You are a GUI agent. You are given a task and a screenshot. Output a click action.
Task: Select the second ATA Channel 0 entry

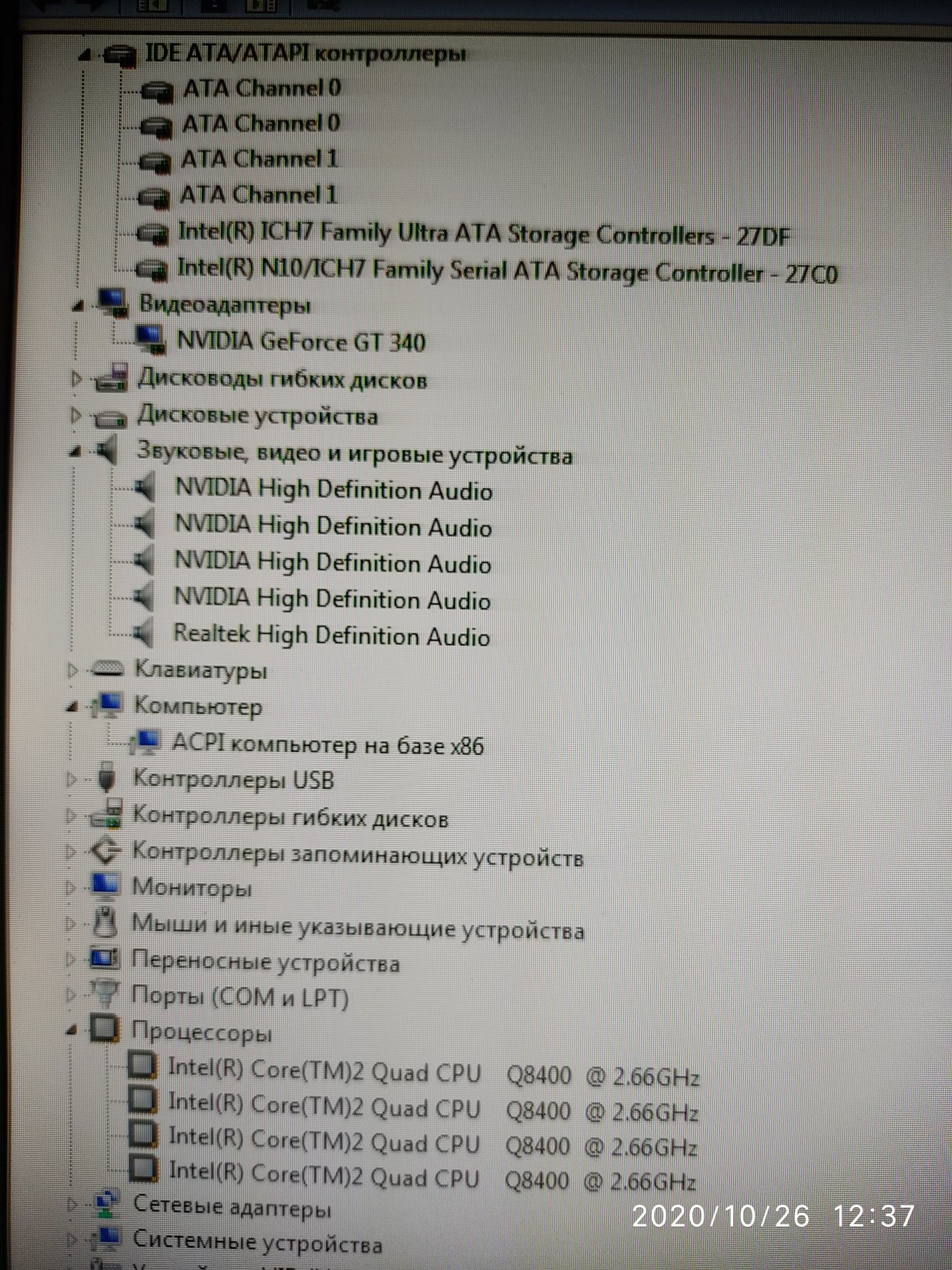coord(261,123)
